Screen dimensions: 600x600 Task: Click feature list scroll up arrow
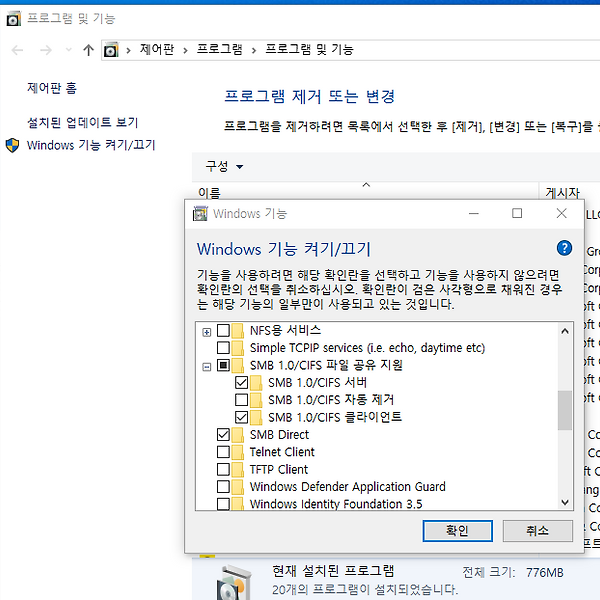point(565,331)
